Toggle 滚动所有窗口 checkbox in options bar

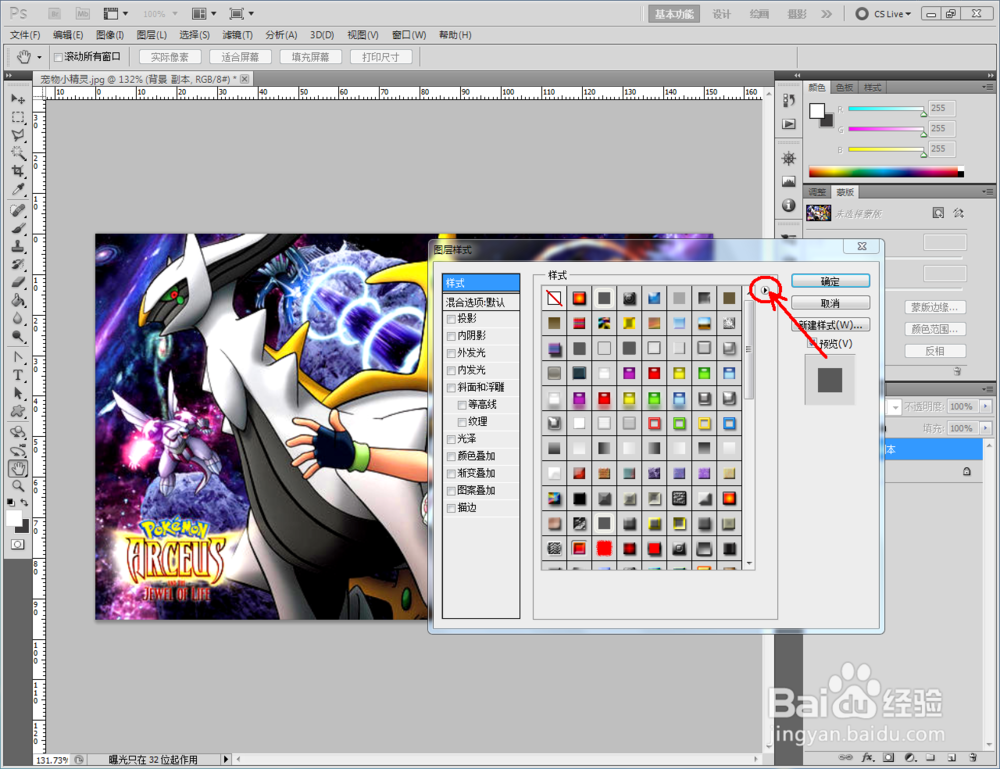click(x=58, y=57)
